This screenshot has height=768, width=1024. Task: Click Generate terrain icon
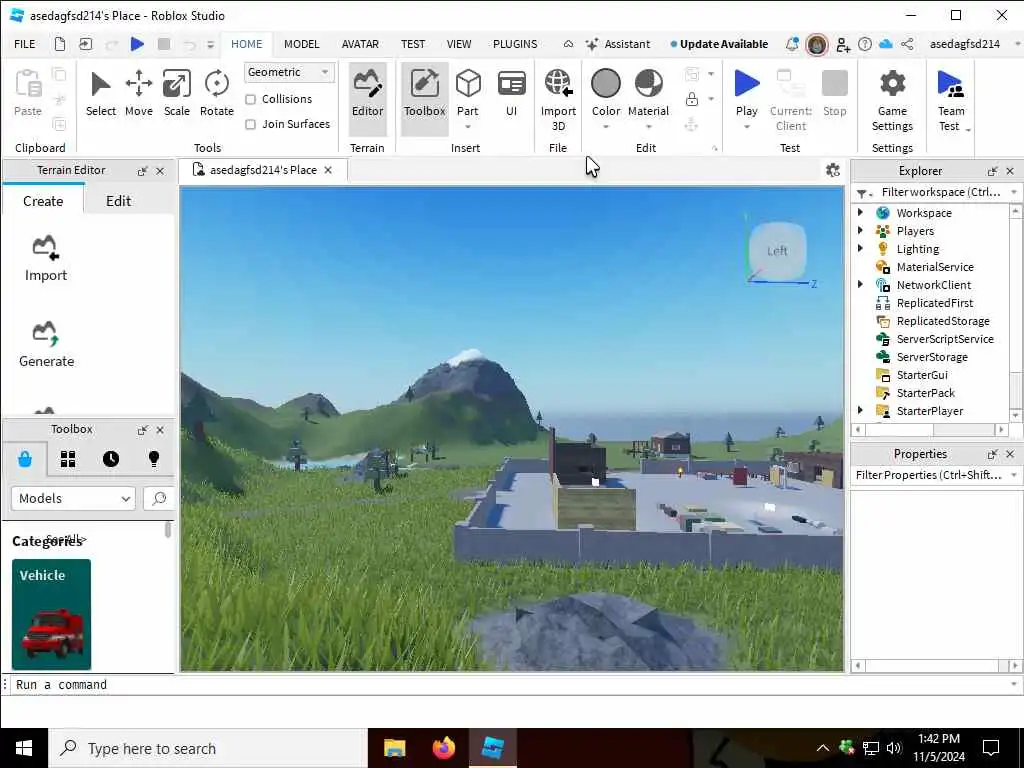pyautogui.click(x=45, y=333)
